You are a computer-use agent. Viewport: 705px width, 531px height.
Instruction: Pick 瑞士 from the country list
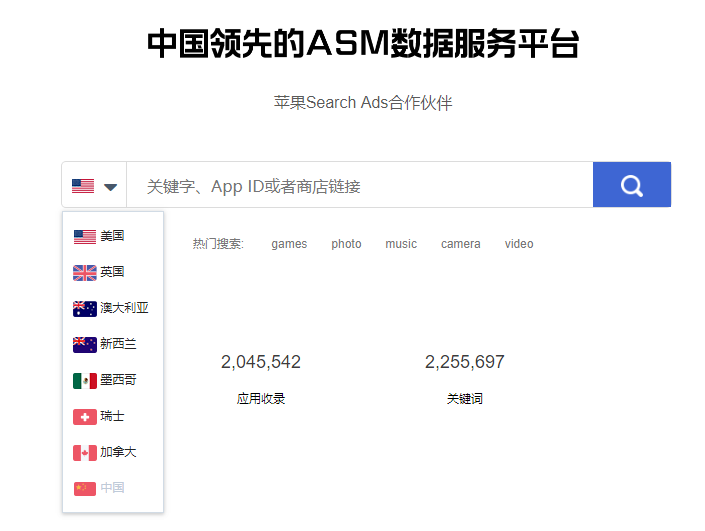point(112,415)
